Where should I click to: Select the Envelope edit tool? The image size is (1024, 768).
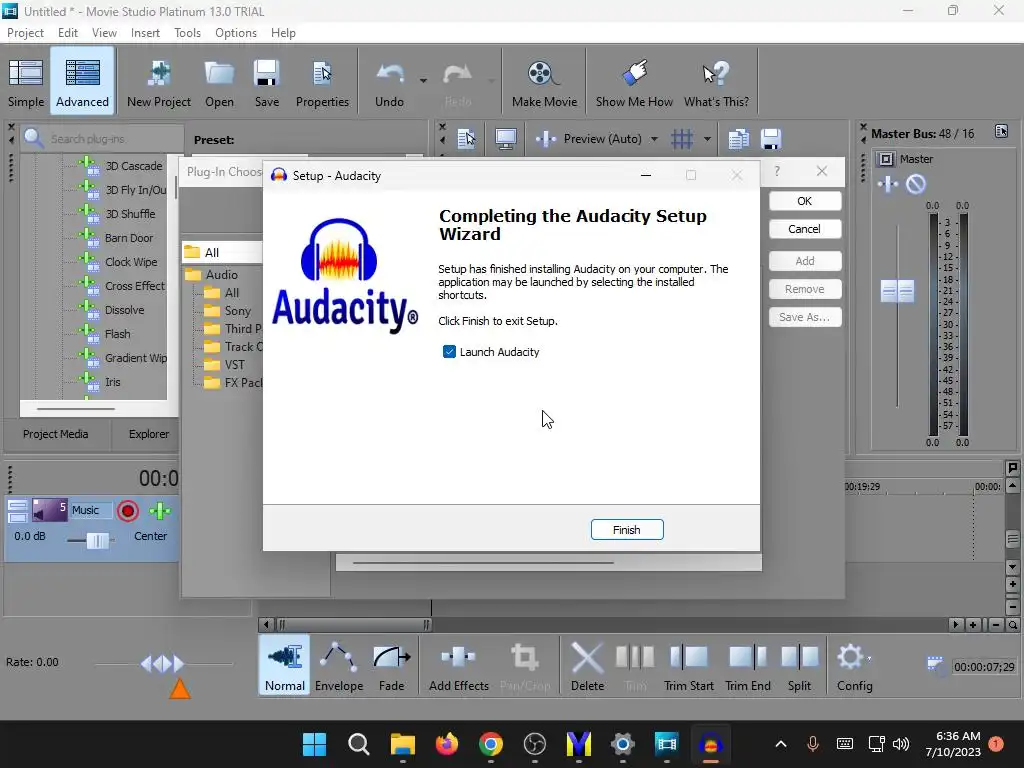339,665
